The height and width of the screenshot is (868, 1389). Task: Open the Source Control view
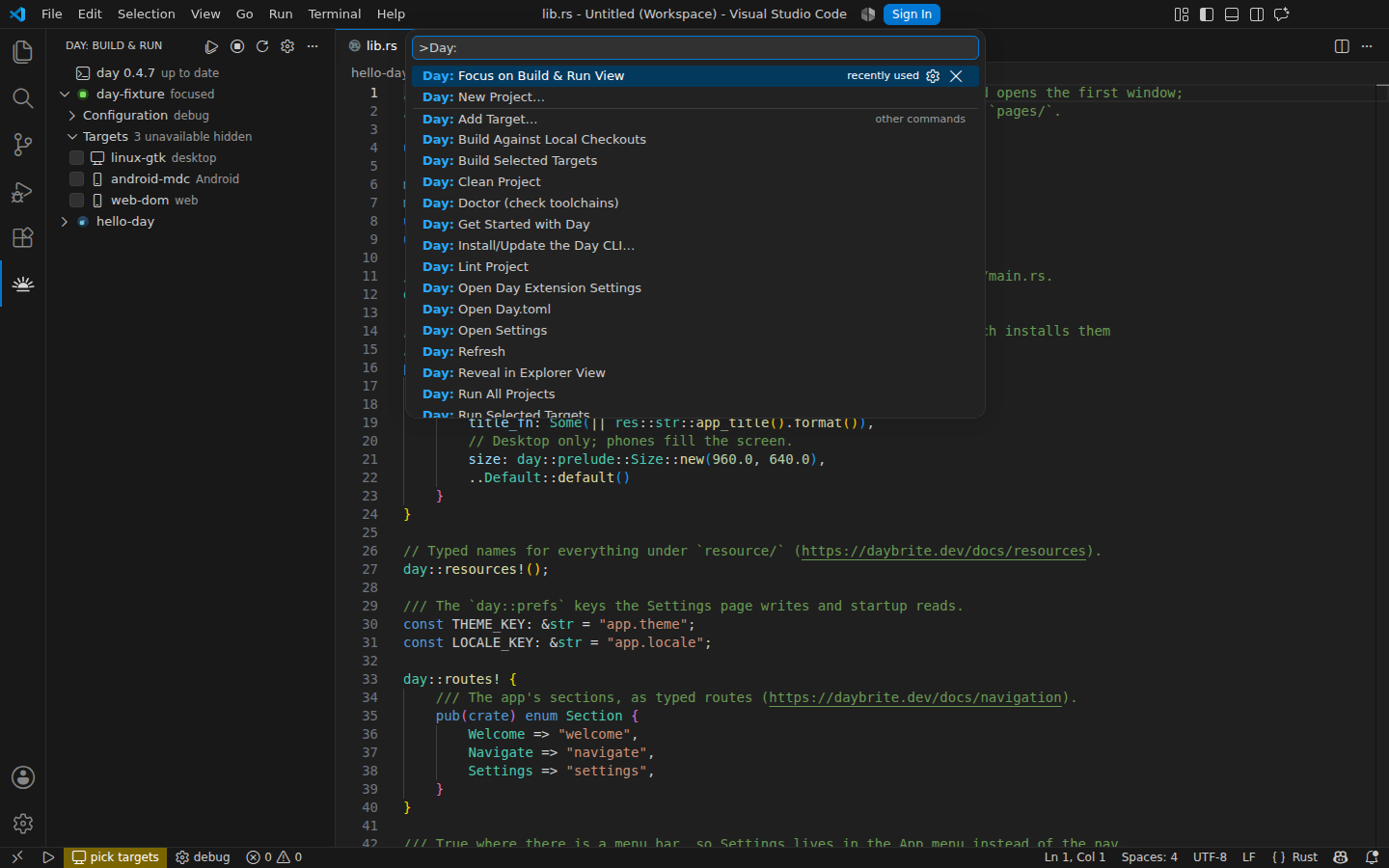pyautogui.click(x=23, y=145)
